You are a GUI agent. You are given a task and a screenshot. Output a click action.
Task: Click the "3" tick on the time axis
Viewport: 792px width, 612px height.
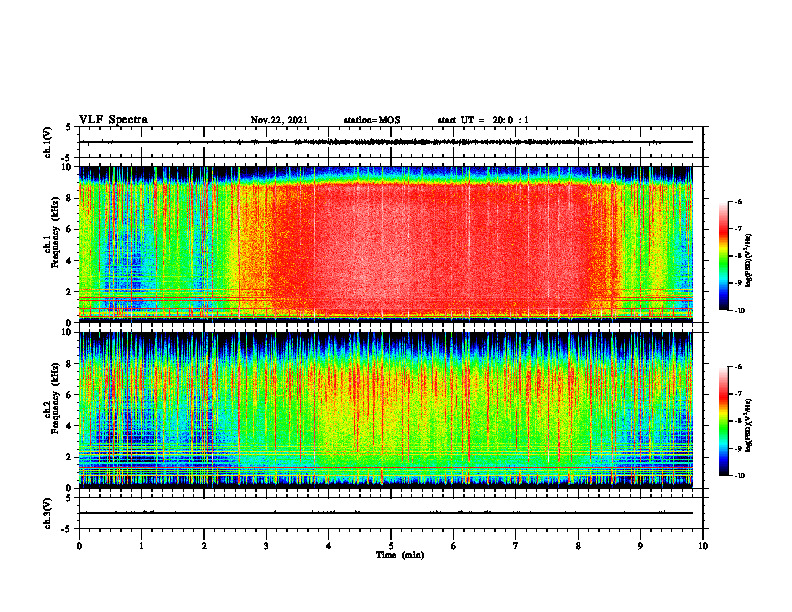tap(266, 546)
